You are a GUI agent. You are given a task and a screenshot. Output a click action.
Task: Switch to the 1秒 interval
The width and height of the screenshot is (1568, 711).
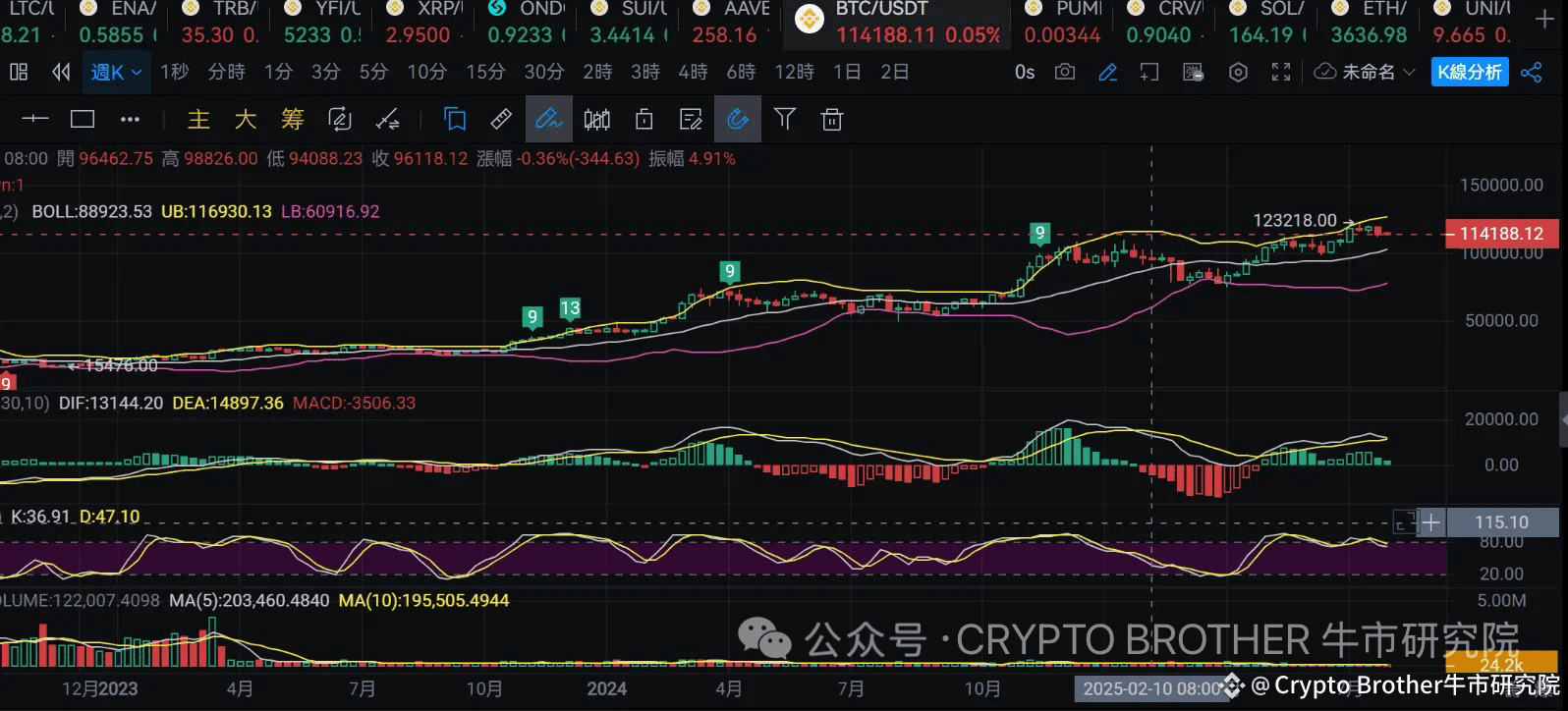point(175,72)
